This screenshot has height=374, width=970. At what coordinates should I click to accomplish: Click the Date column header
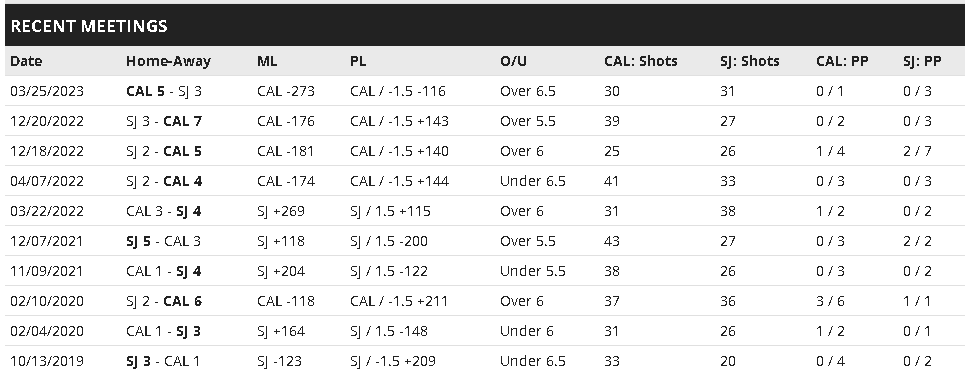coord(26,61)
